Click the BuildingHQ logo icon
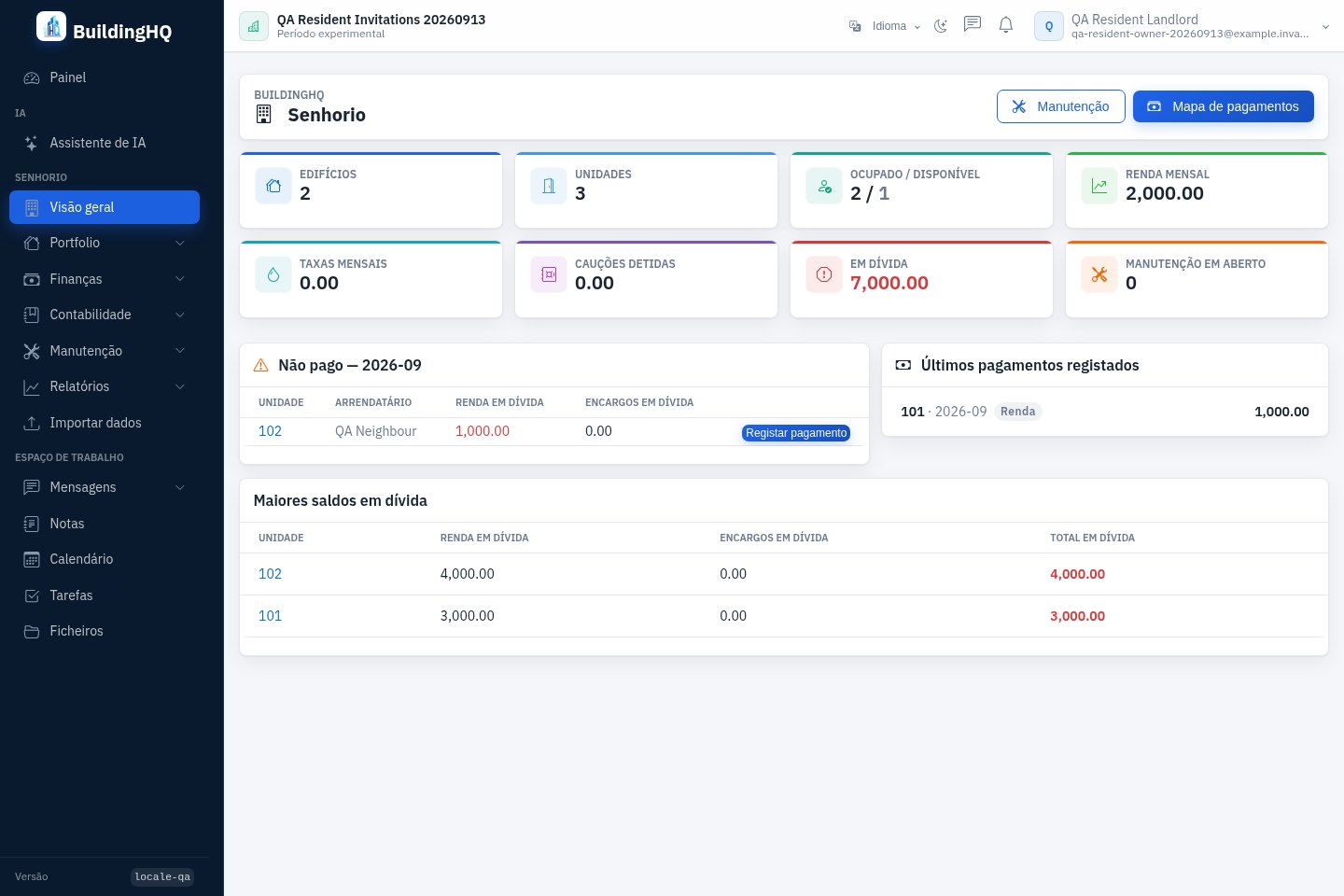Image resolution: width=1344 pixels, height=896 pixels. pos(51,27)
